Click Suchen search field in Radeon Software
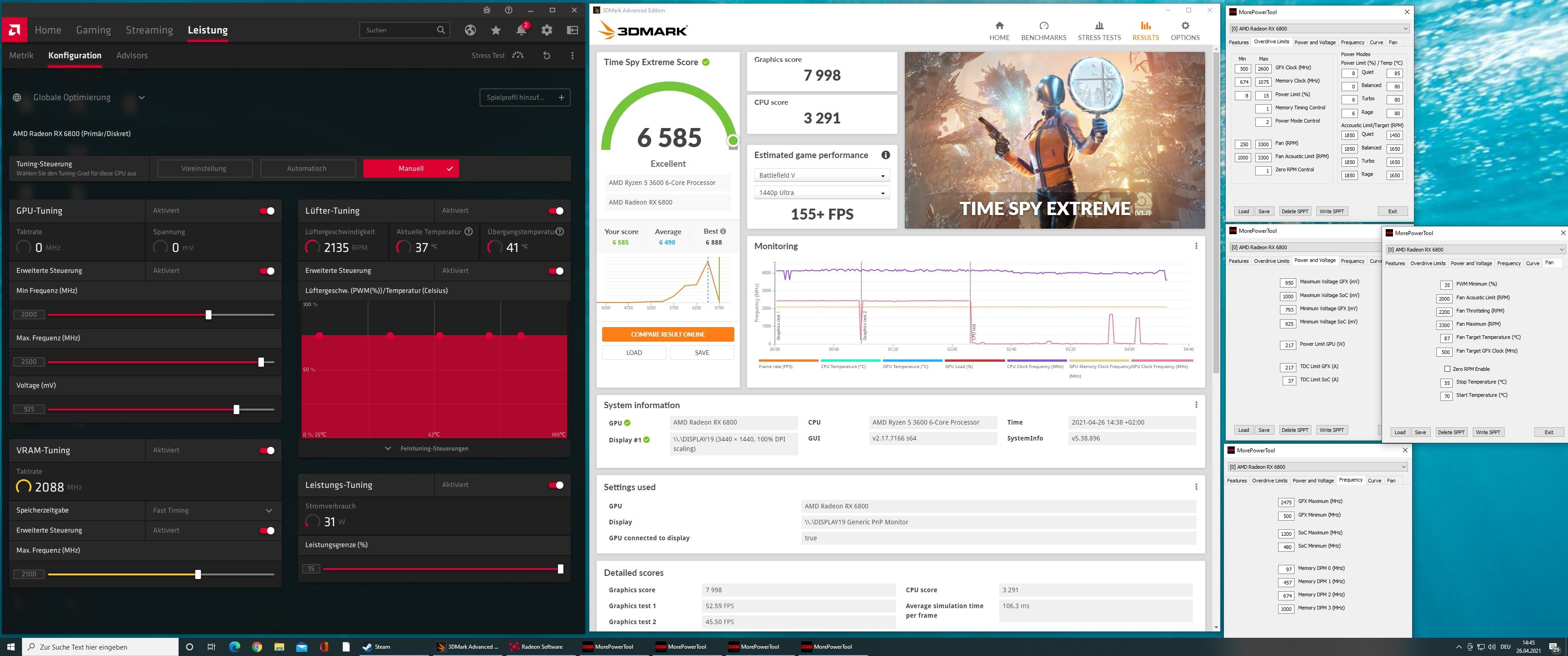1568x656 pixels. (405, 30)
